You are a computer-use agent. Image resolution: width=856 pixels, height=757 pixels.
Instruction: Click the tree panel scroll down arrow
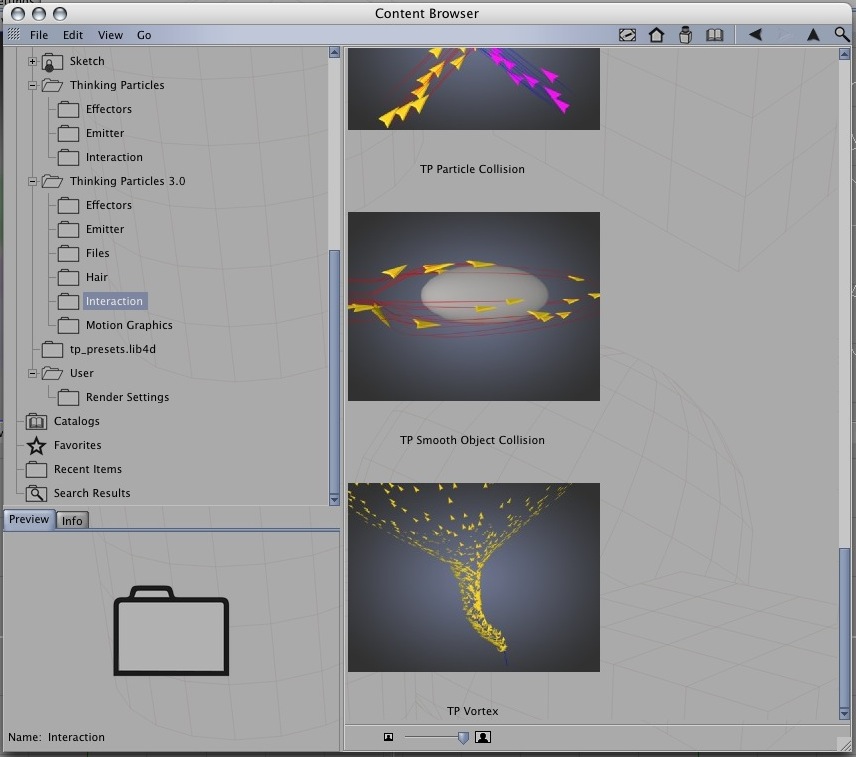coord(335,499)
